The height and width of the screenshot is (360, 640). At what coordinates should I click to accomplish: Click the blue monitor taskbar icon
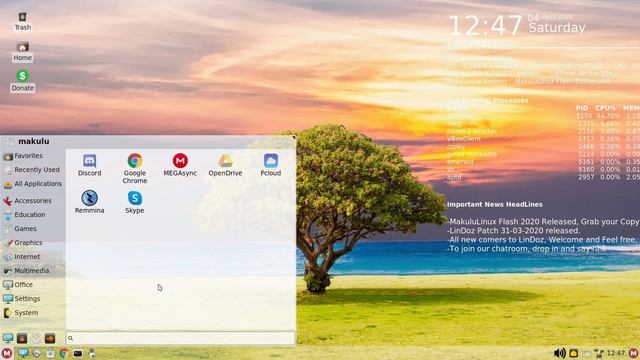pyautogui.click(x=23, y=353)
